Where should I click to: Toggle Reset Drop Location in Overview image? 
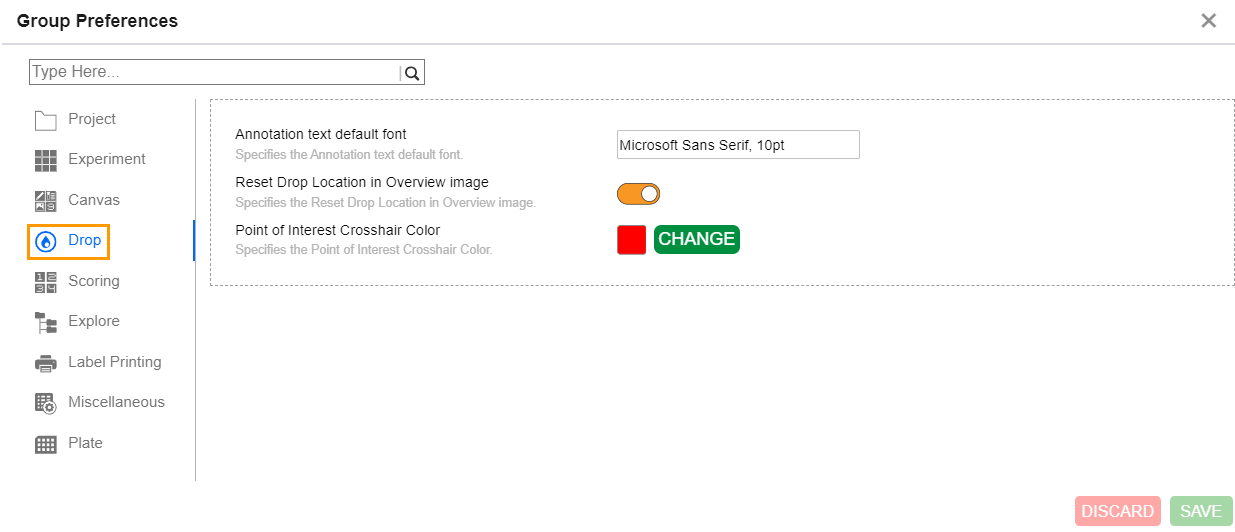pyautogui.click(x=638, y=194)
